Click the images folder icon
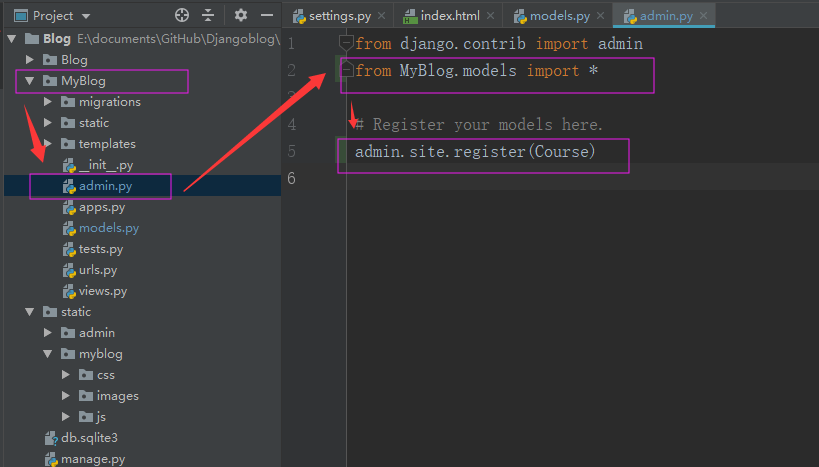Image resolution: width=819 pixels, height=467 pixels. (x=86, y=395)
